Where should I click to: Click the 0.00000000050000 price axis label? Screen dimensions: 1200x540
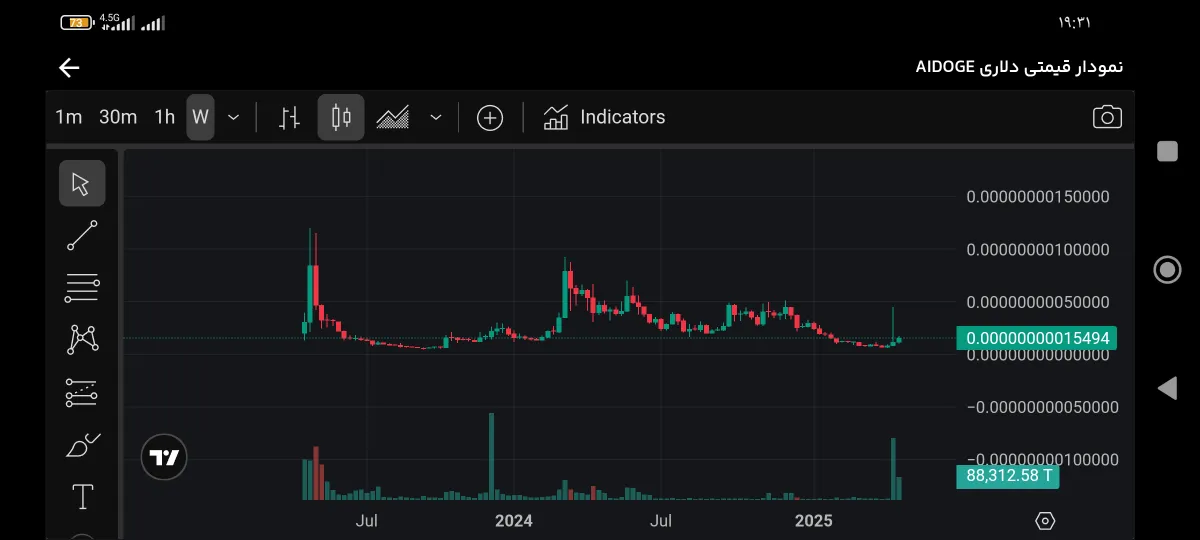pyautogui.click(x=1038, y=302)
